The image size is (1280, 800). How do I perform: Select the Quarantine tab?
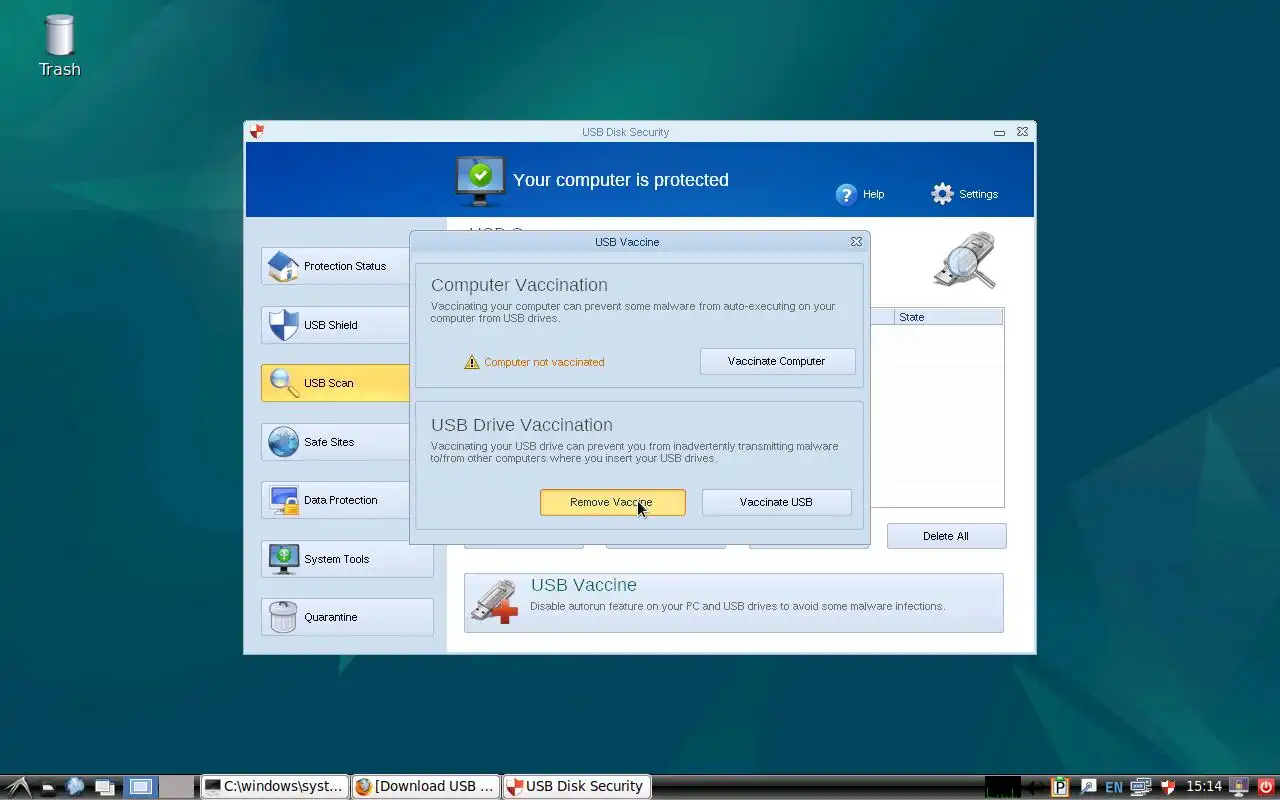pos(347,617)
